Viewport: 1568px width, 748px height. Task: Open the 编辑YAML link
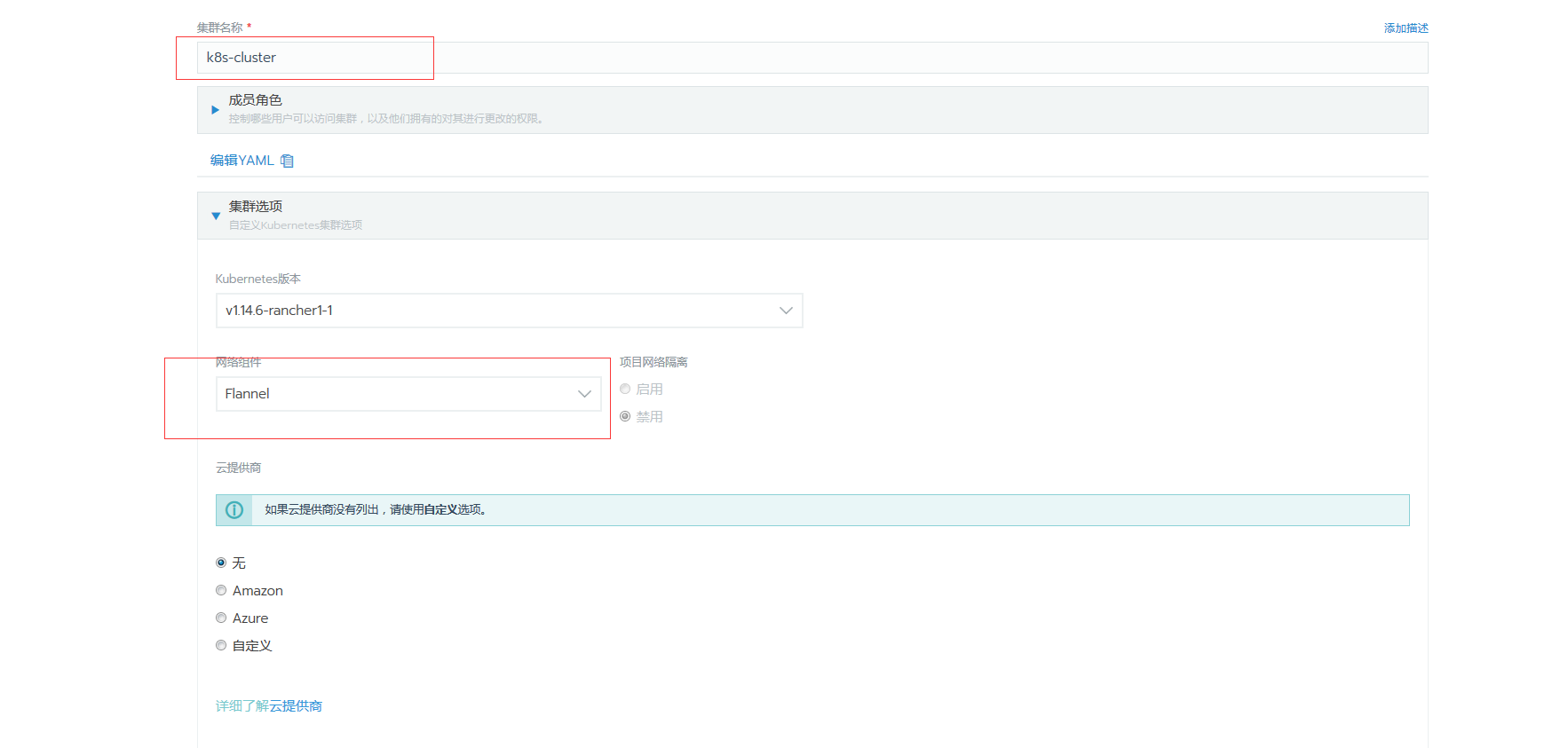242,161
